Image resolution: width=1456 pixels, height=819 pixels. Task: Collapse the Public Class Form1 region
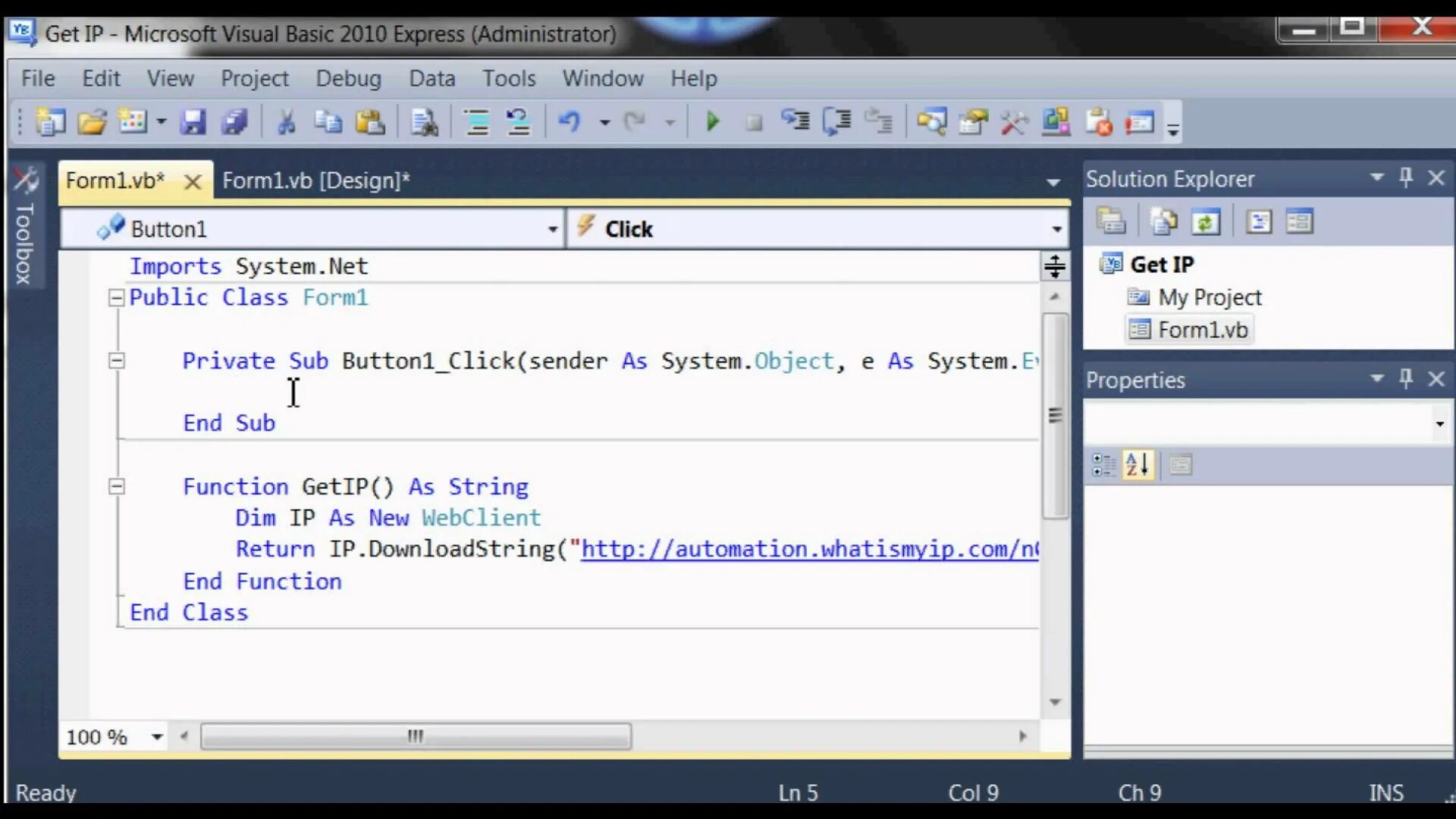point(116,298)
